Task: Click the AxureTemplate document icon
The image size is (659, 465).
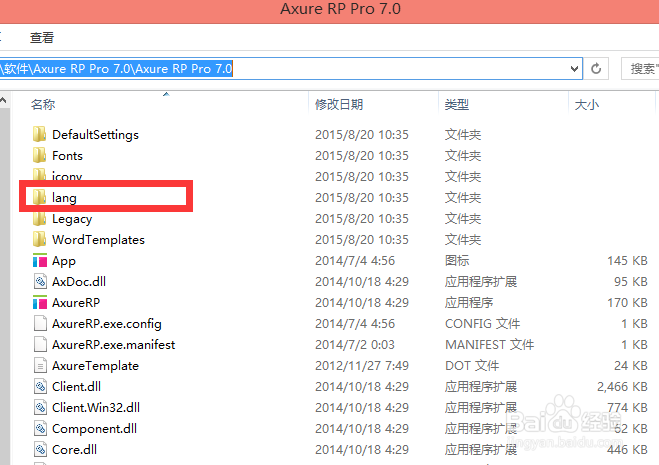Action: click(40, 365)
